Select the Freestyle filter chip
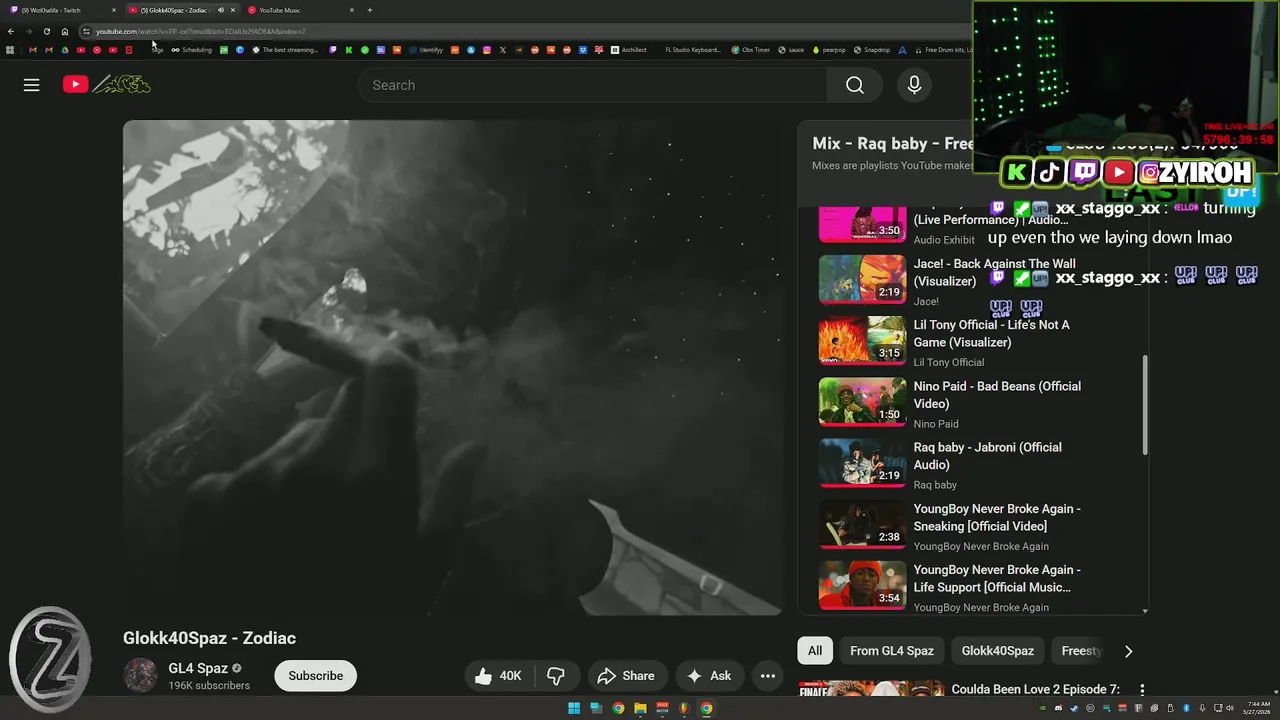 (1081, 651)
